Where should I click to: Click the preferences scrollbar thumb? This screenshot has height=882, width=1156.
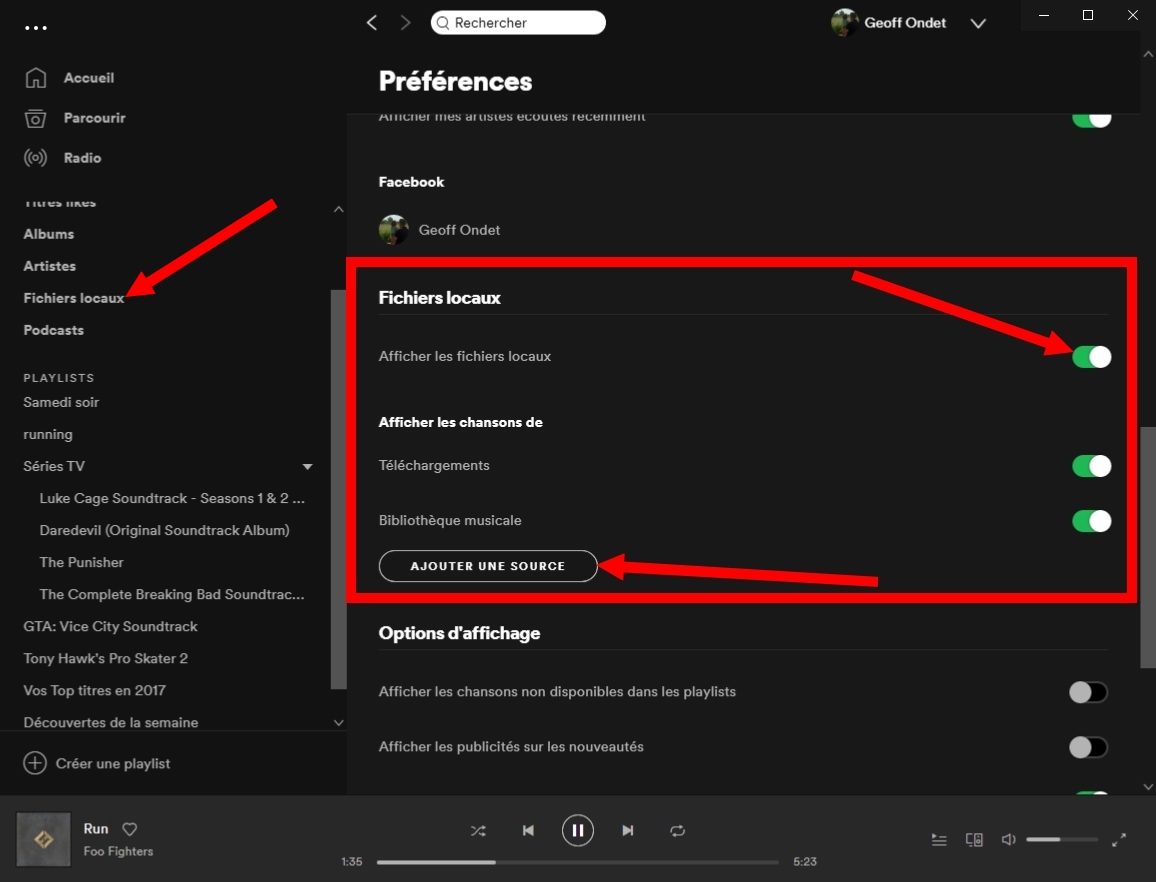[1148, 547]
